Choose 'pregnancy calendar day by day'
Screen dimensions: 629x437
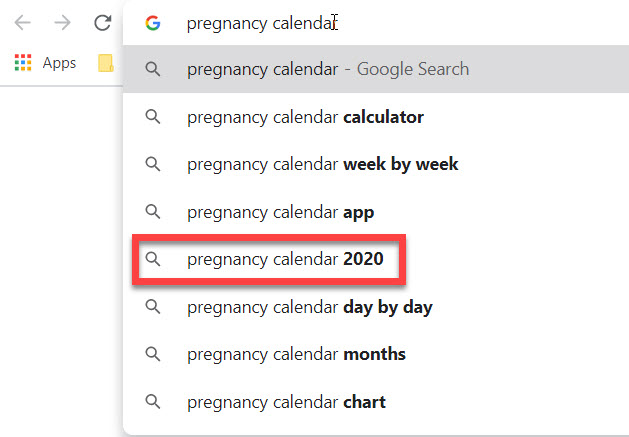click(x=309, y=307)
